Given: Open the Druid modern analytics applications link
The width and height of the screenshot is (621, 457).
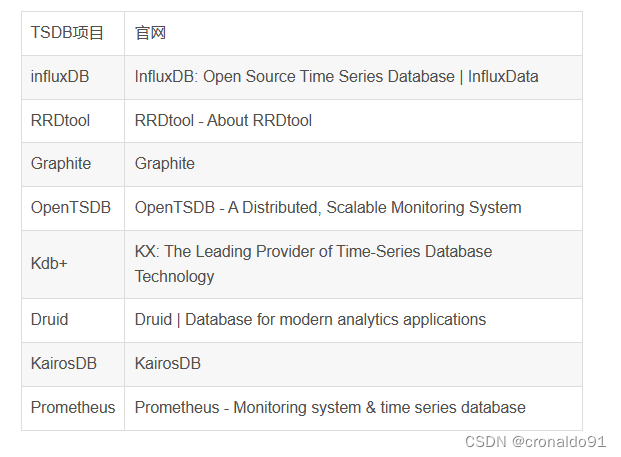Looking at the screenshot, I should coord(310,320).
